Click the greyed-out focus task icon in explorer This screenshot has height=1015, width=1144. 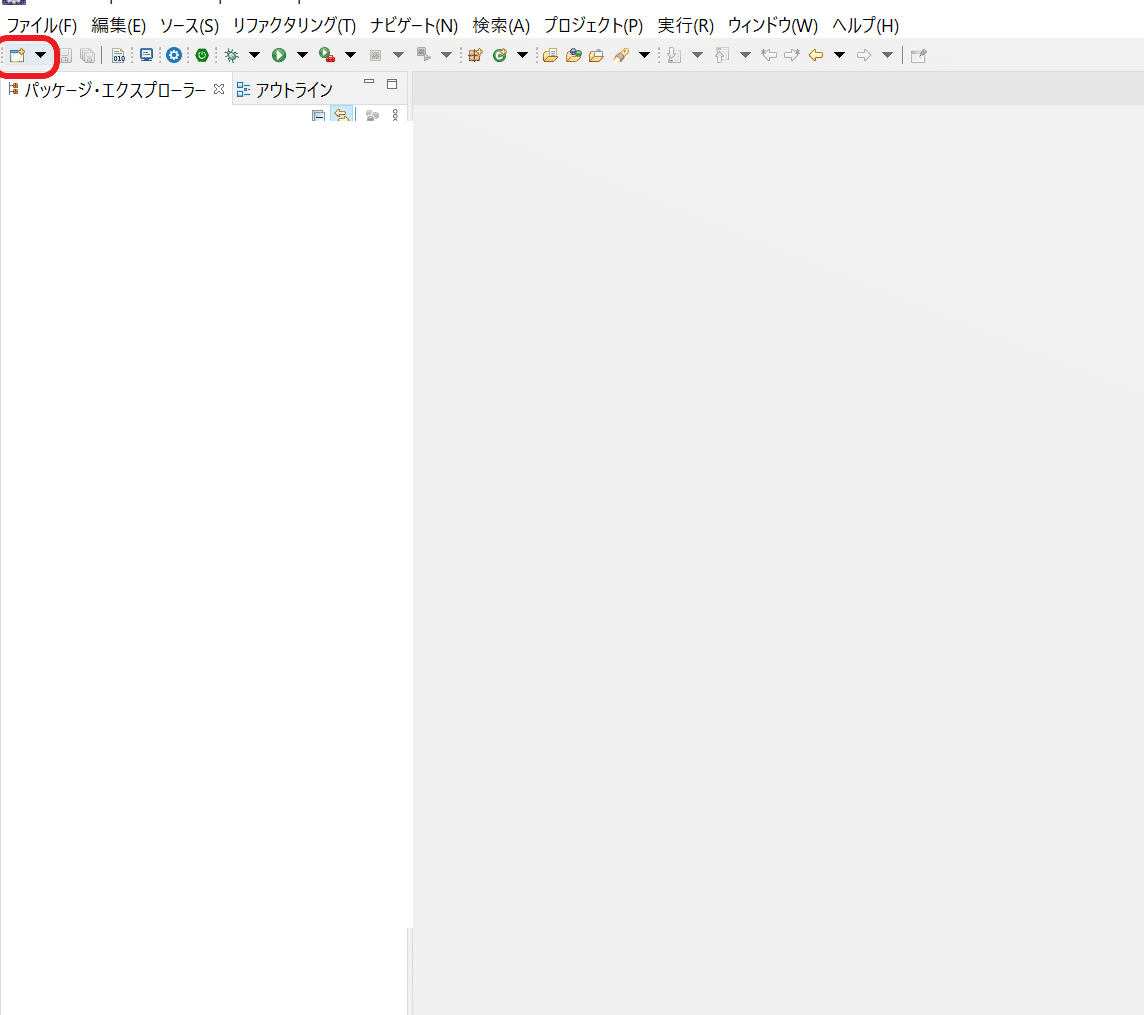click(372, 115)
